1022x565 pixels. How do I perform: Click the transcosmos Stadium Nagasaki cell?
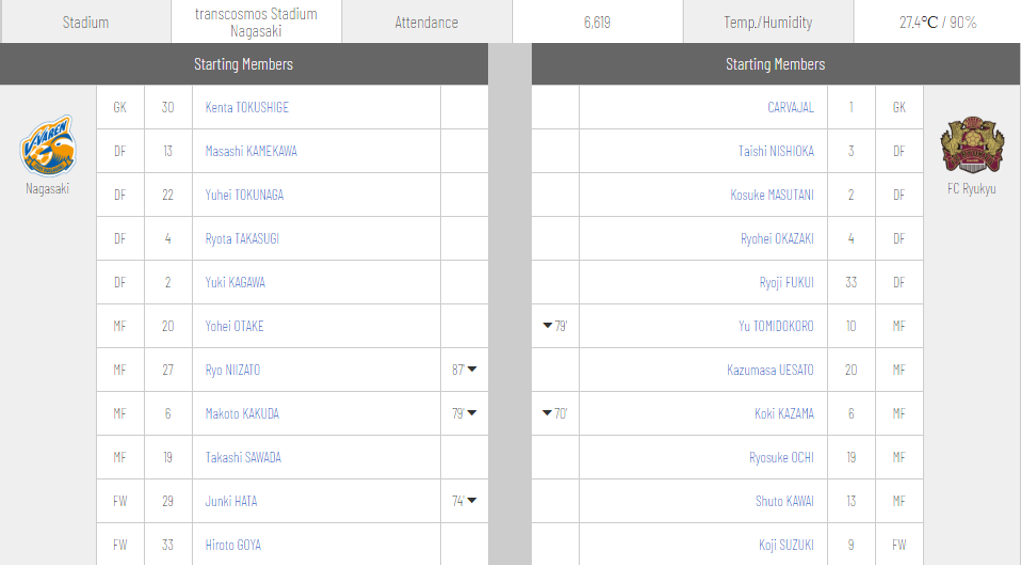[x=256, y=22]
